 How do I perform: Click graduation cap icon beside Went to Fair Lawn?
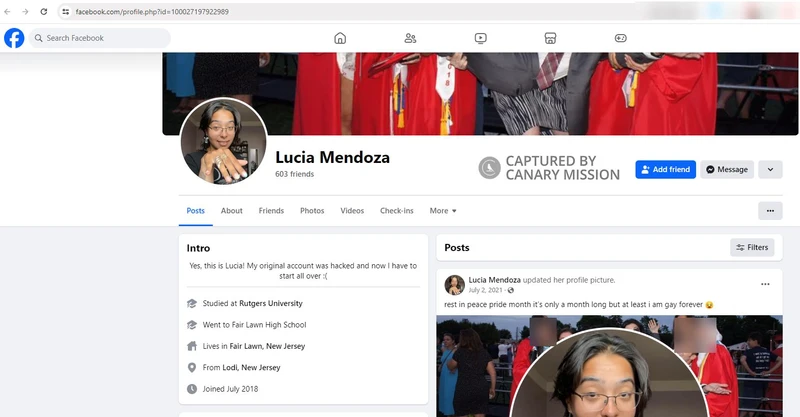(192, 325)
